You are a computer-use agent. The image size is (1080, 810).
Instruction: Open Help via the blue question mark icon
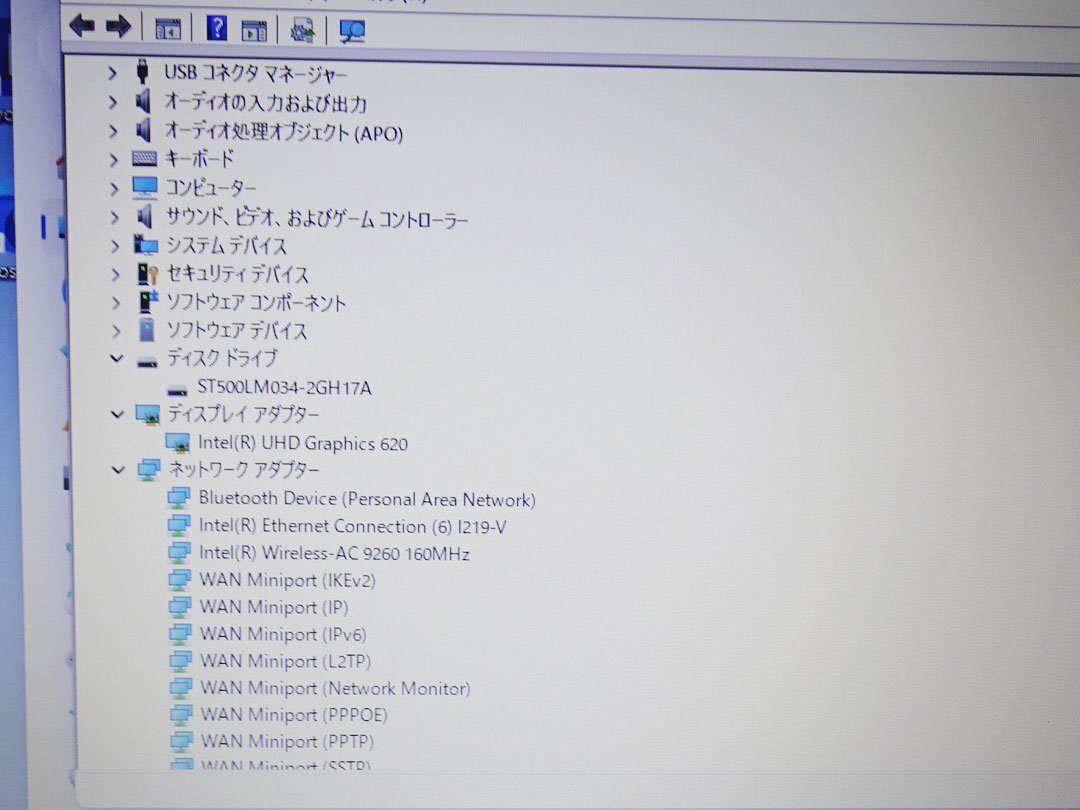point(216,28)
